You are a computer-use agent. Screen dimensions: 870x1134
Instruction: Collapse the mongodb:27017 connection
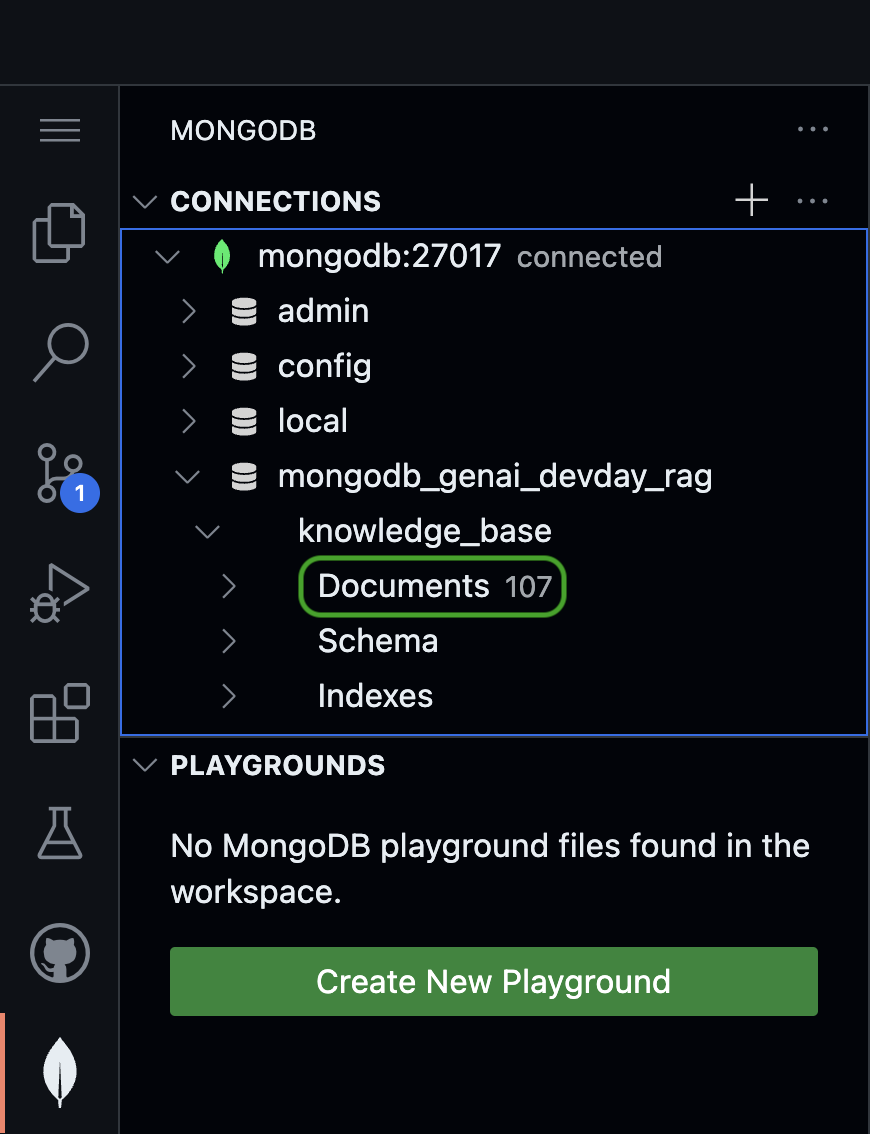(x=168, y=257)
